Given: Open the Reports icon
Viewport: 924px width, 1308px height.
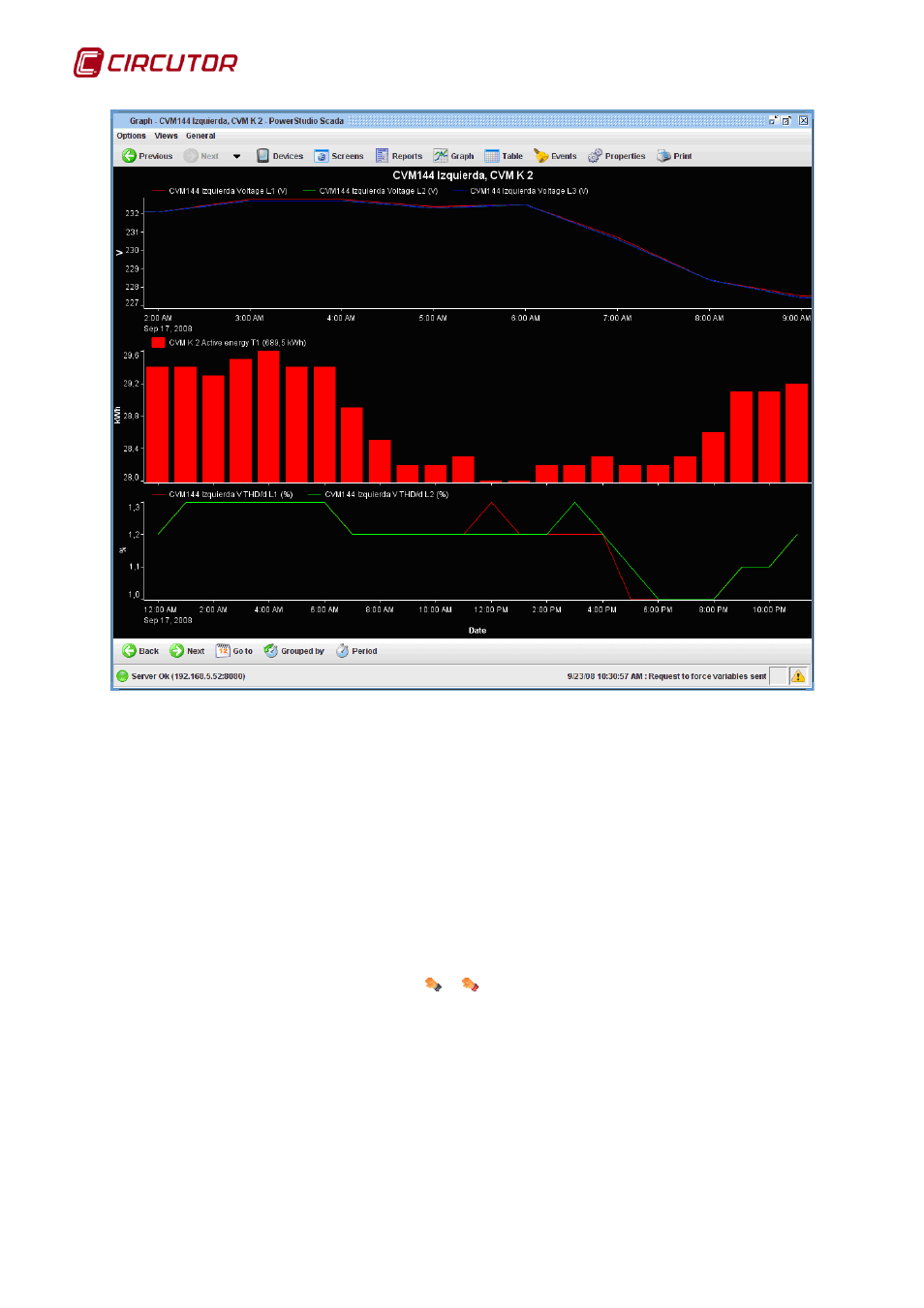Looking at the screenshot, I should (x=382, y=156).
